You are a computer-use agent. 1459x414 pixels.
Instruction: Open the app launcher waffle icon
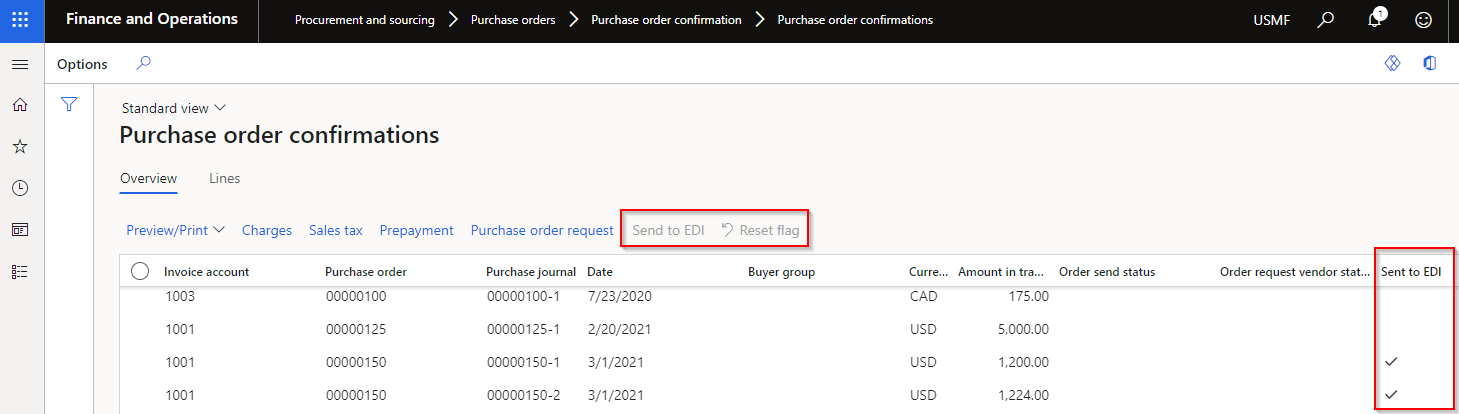pyautogui.click(x=20, y=20)
